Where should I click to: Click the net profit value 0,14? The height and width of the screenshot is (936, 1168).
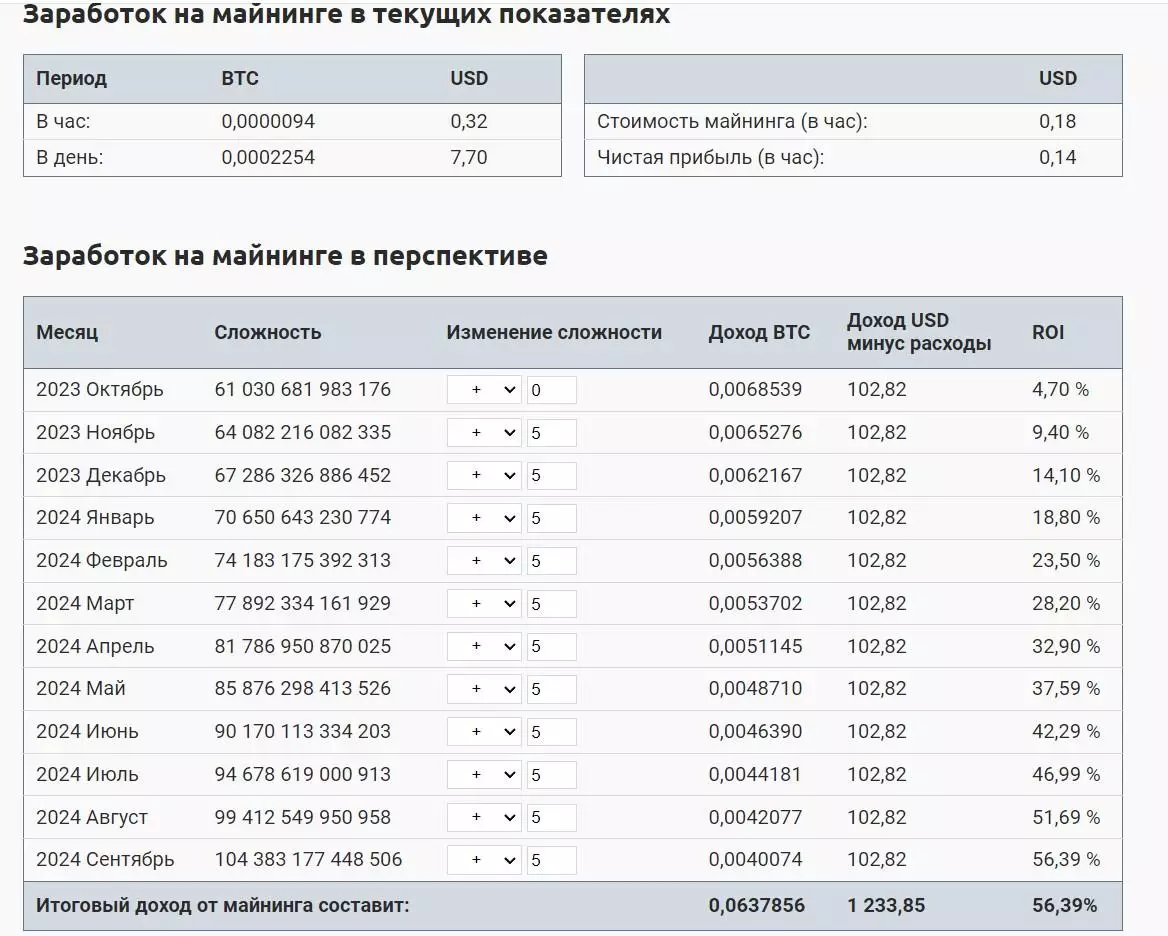[1058, 157]
